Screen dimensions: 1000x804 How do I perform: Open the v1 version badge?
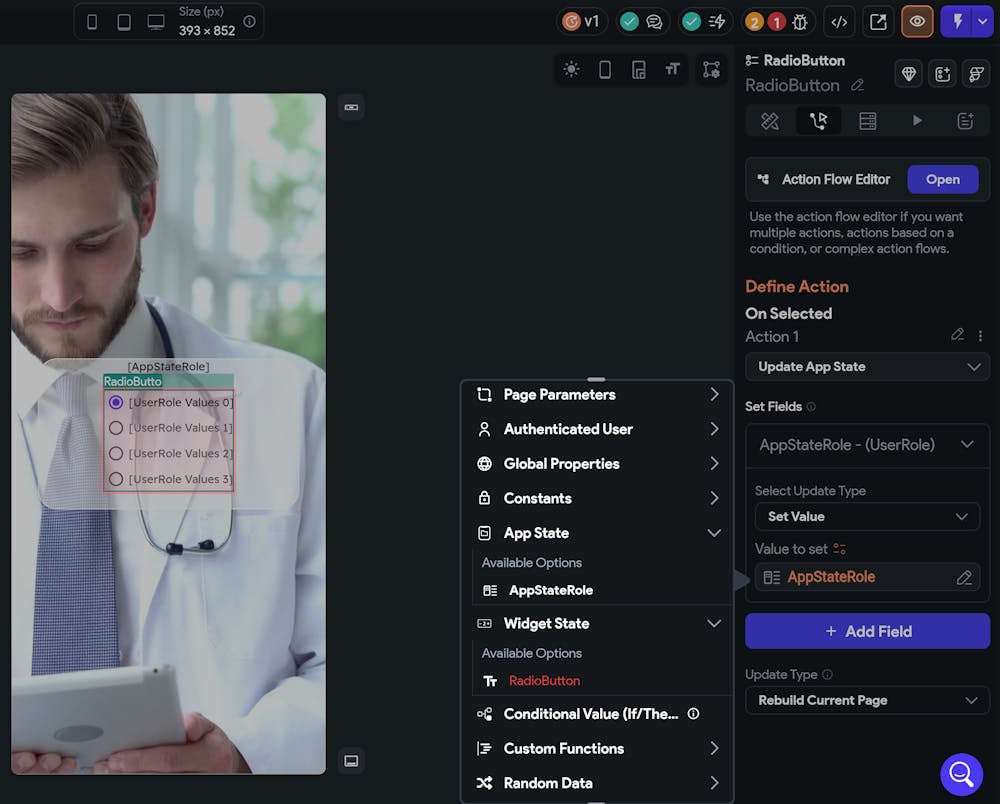click(x=581, y=22)
